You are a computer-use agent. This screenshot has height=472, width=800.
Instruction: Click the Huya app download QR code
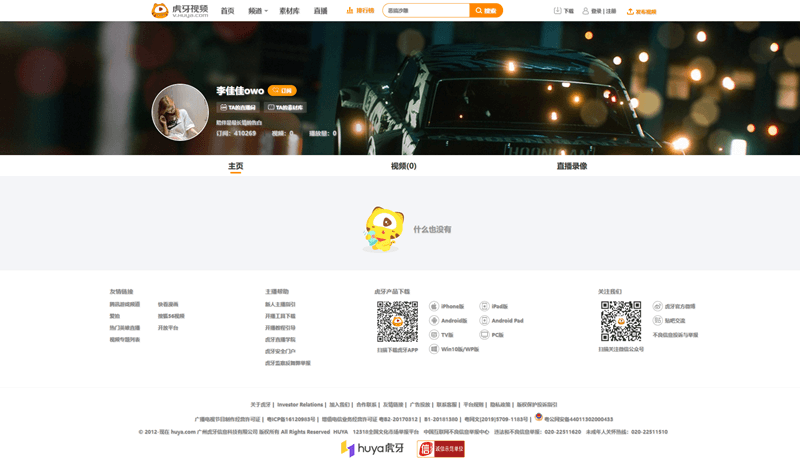pyautogui.click(x=397, y=321)
